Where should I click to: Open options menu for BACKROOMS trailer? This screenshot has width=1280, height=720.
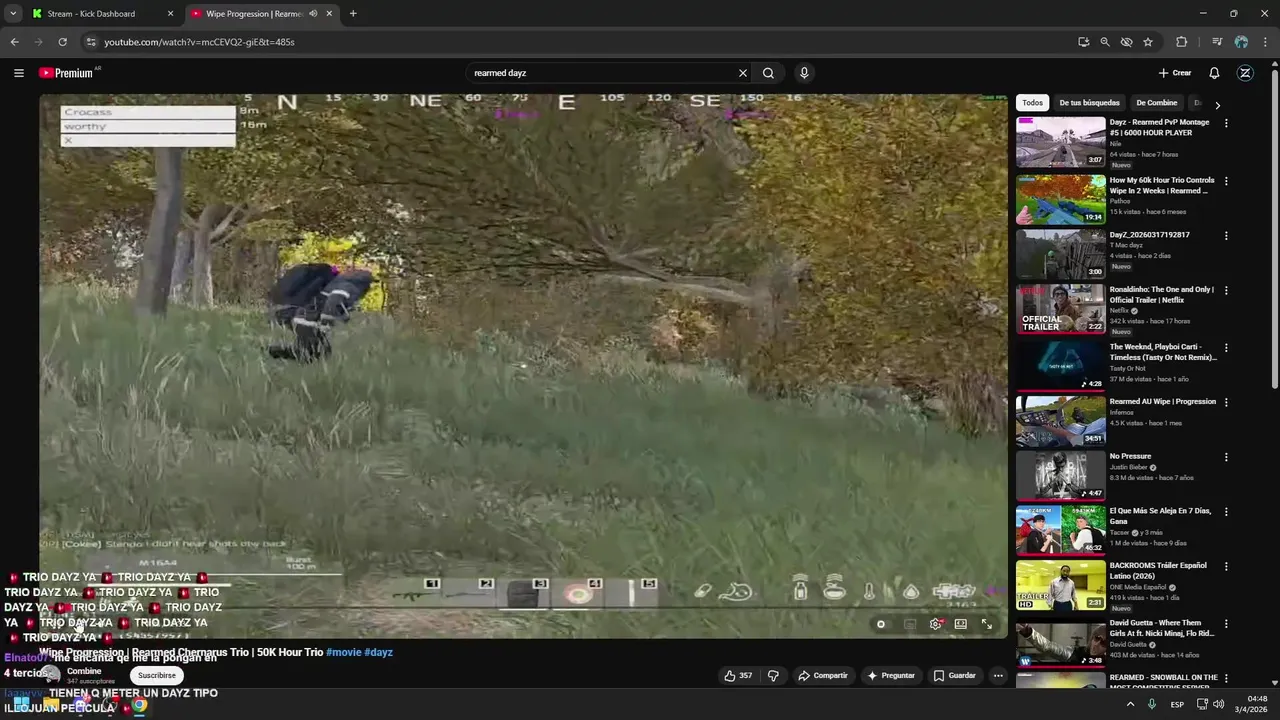click(x=1226, y=567)
